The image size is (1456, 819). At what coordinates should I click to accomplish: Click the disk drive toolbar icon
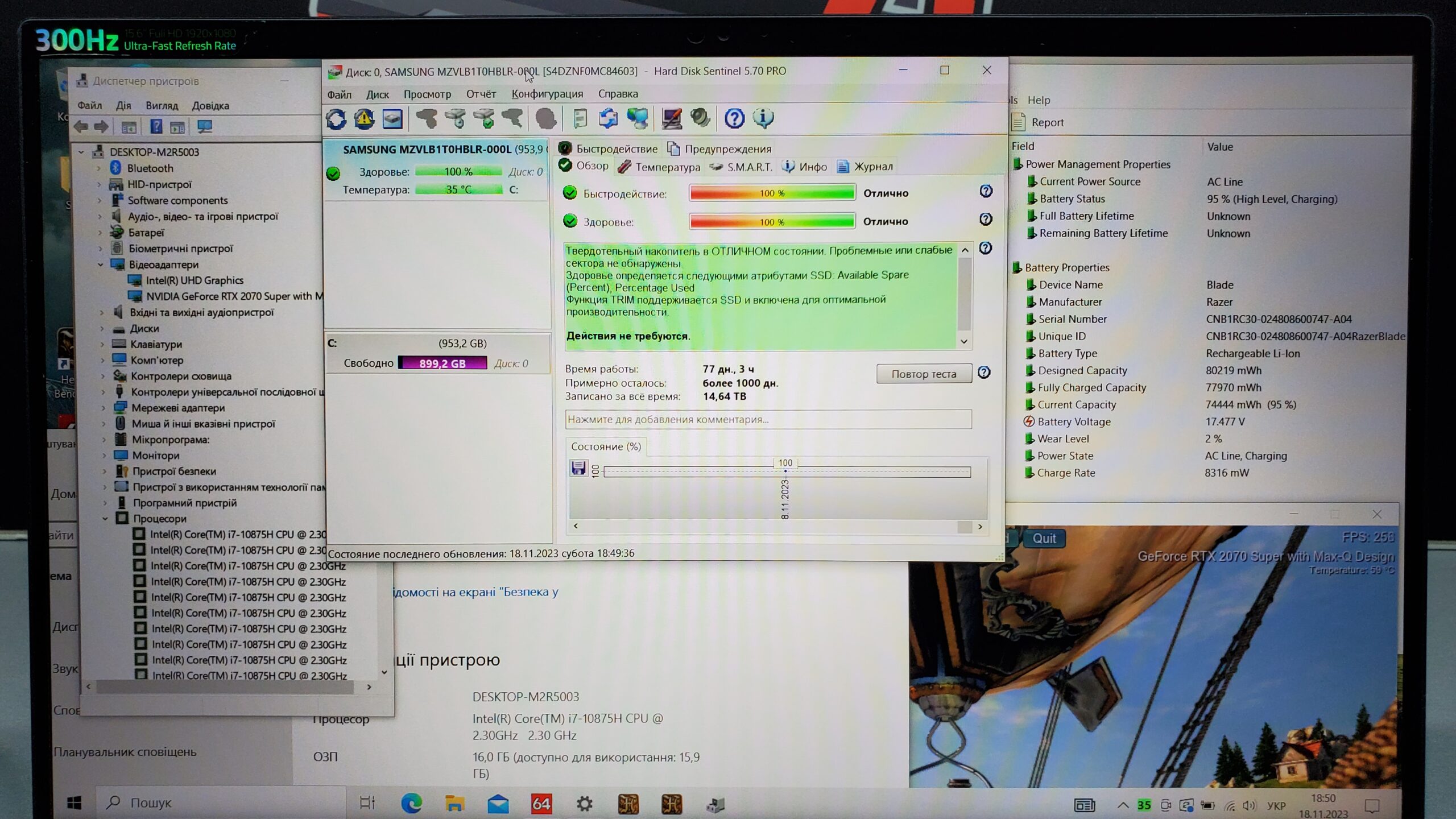click(392, 119)
